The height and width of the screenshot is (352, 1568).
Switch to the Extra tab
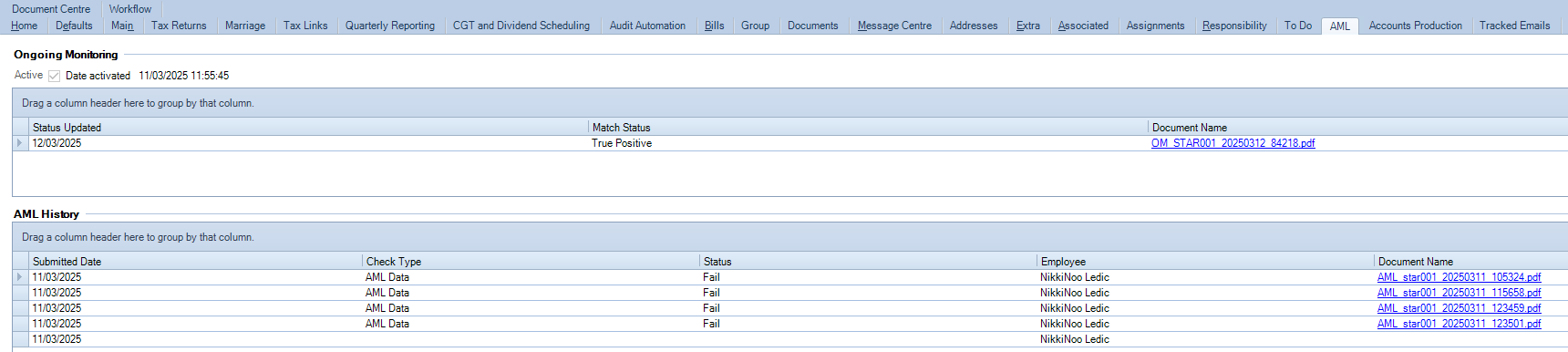pos(1028,26)
